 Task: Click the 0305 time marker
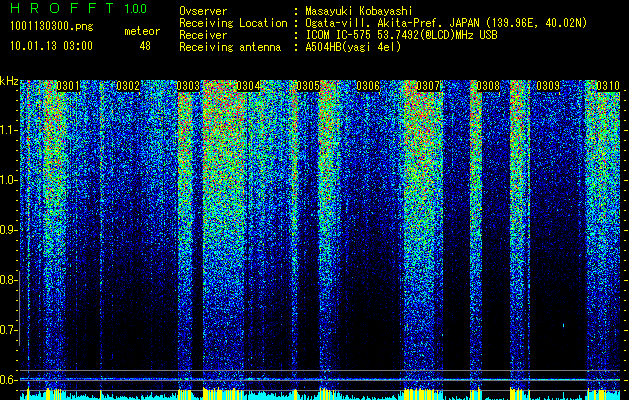click(x=308, y=86)
